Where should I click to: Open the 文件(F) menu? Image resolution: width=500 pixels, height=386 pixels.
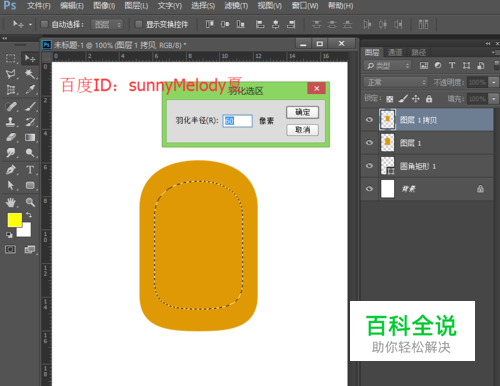tap(38, 6)
